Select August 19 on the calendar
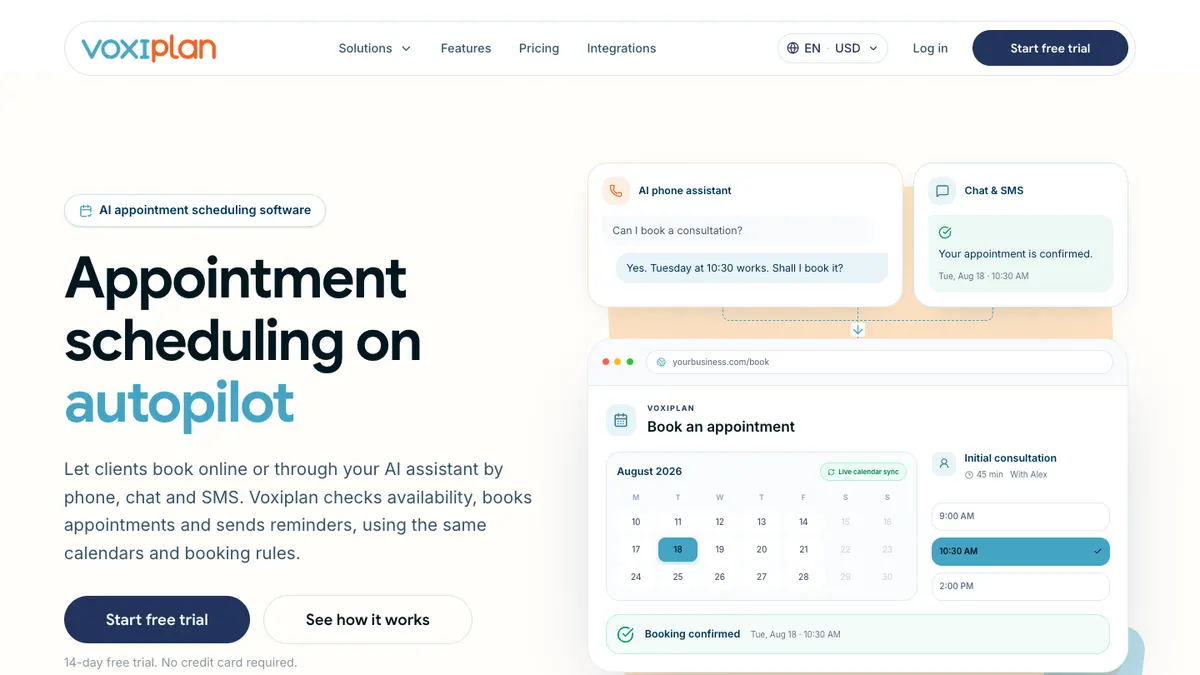The width and height of the screenshot is (1200, 675). [x=720, y=549]
